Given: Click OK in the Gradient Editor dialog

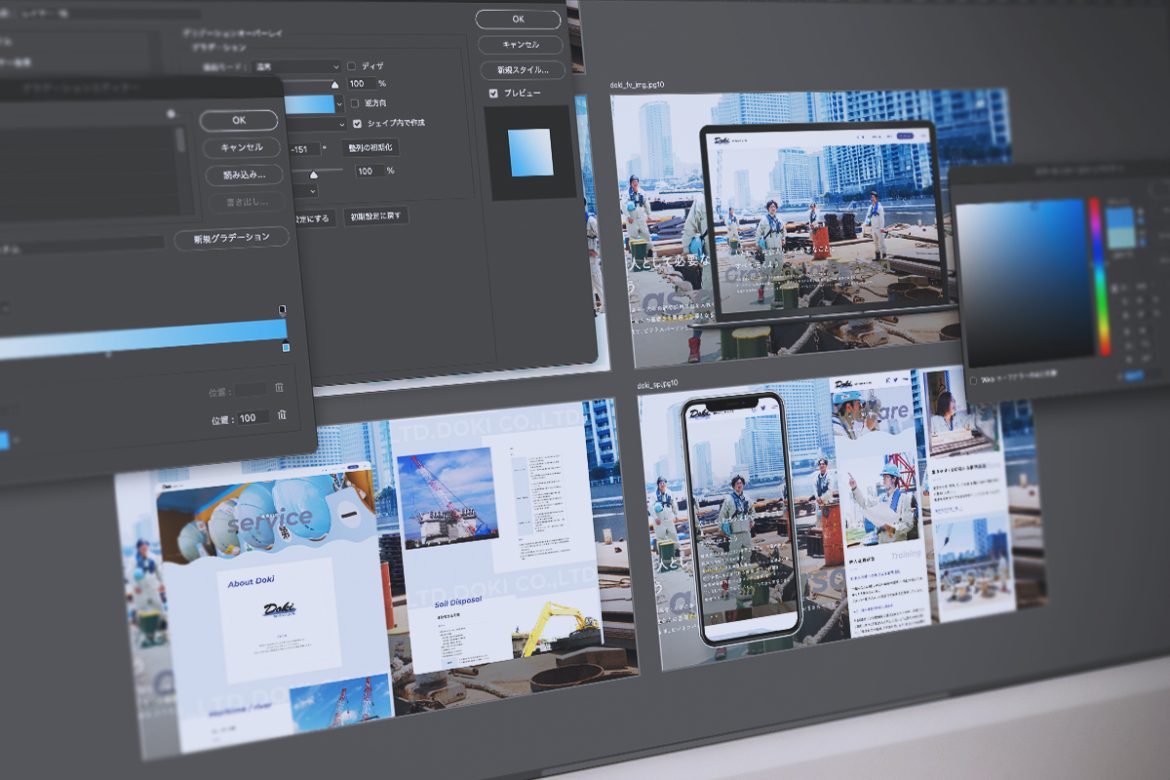Looking at the screenshot, I should (x=239, y=120).
